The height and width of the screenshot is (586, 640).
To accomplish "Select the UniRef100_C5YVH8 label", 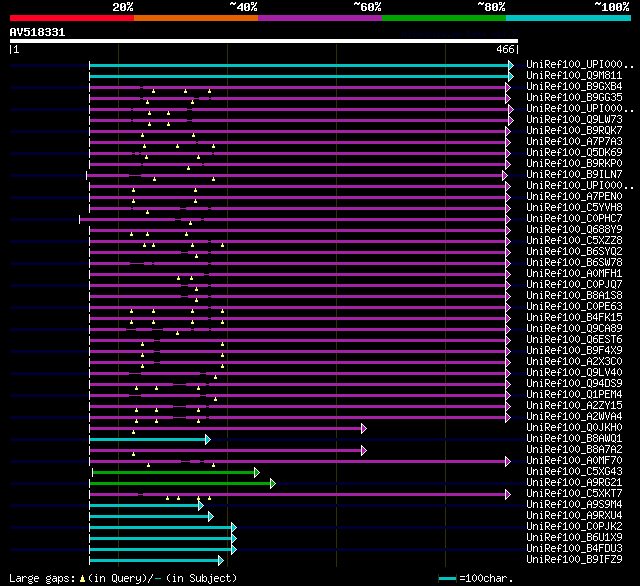I will [x=574, y=208].
